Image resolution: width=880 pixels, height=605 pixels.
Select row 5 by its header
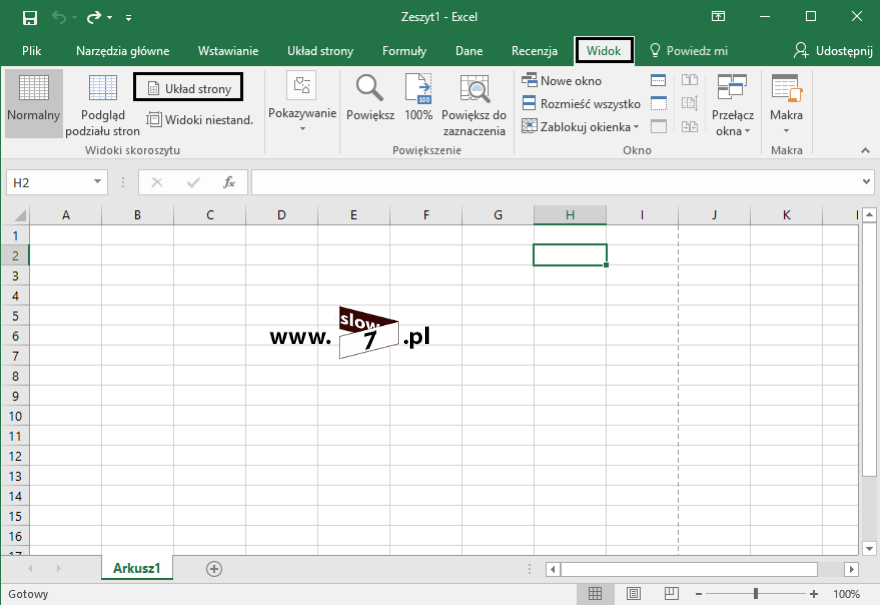pos(15,316)
